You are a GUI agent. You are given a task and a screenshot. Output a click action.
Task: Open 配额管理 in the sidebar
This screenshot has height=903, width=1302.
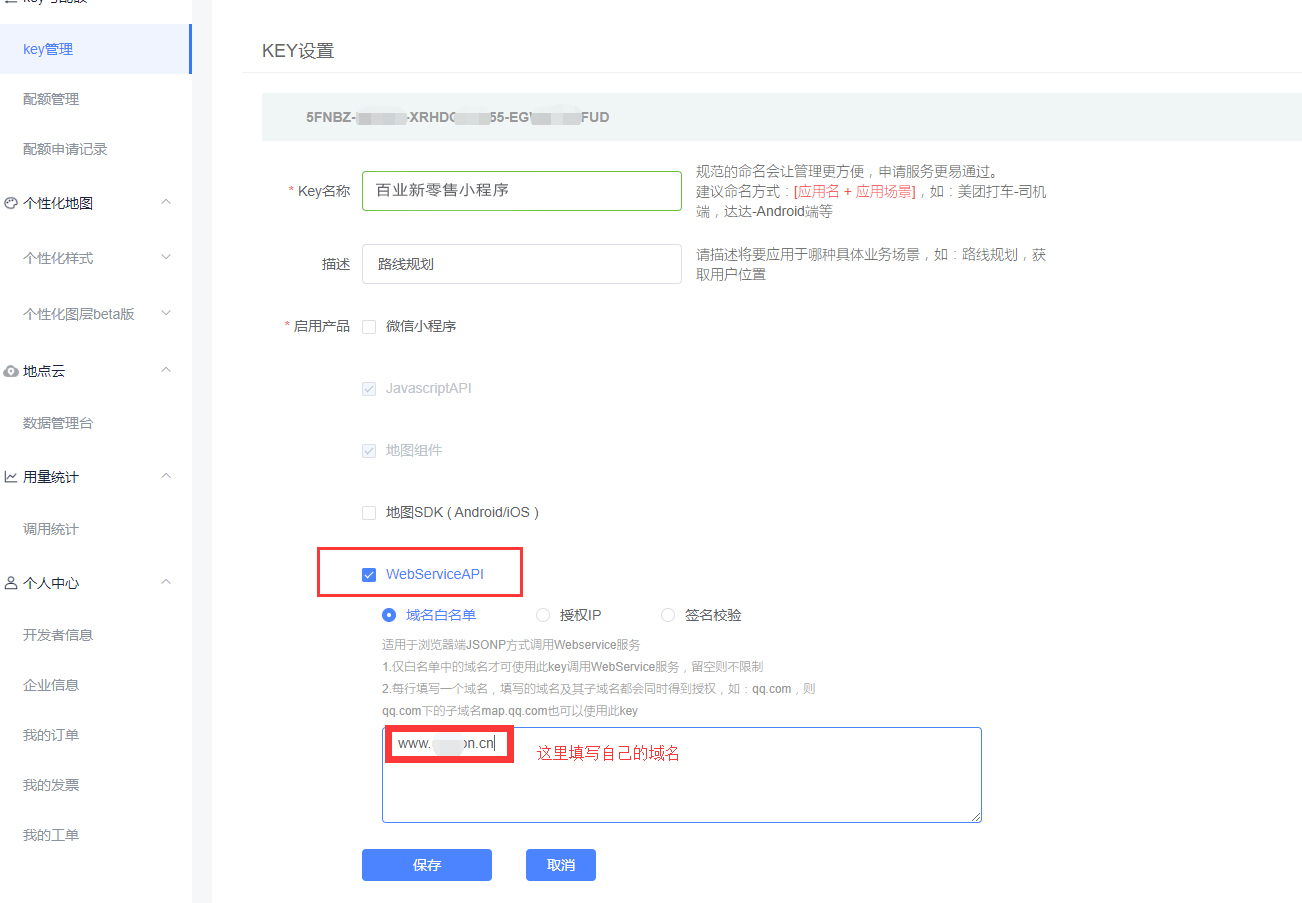[51, 99]
